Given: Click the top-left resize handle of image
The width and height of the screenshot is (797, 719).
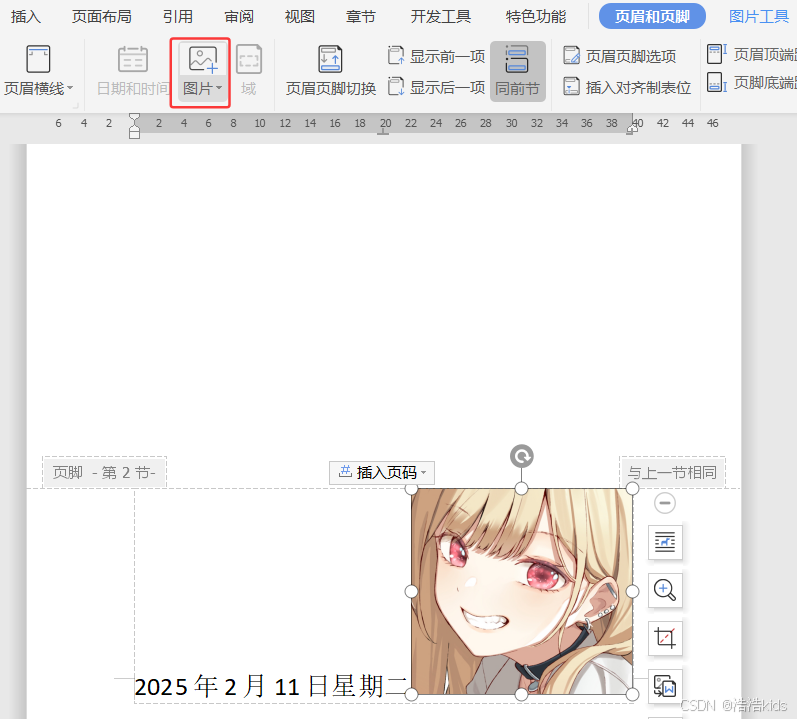Looking at the screenshot, I should (x=411, y=489).
